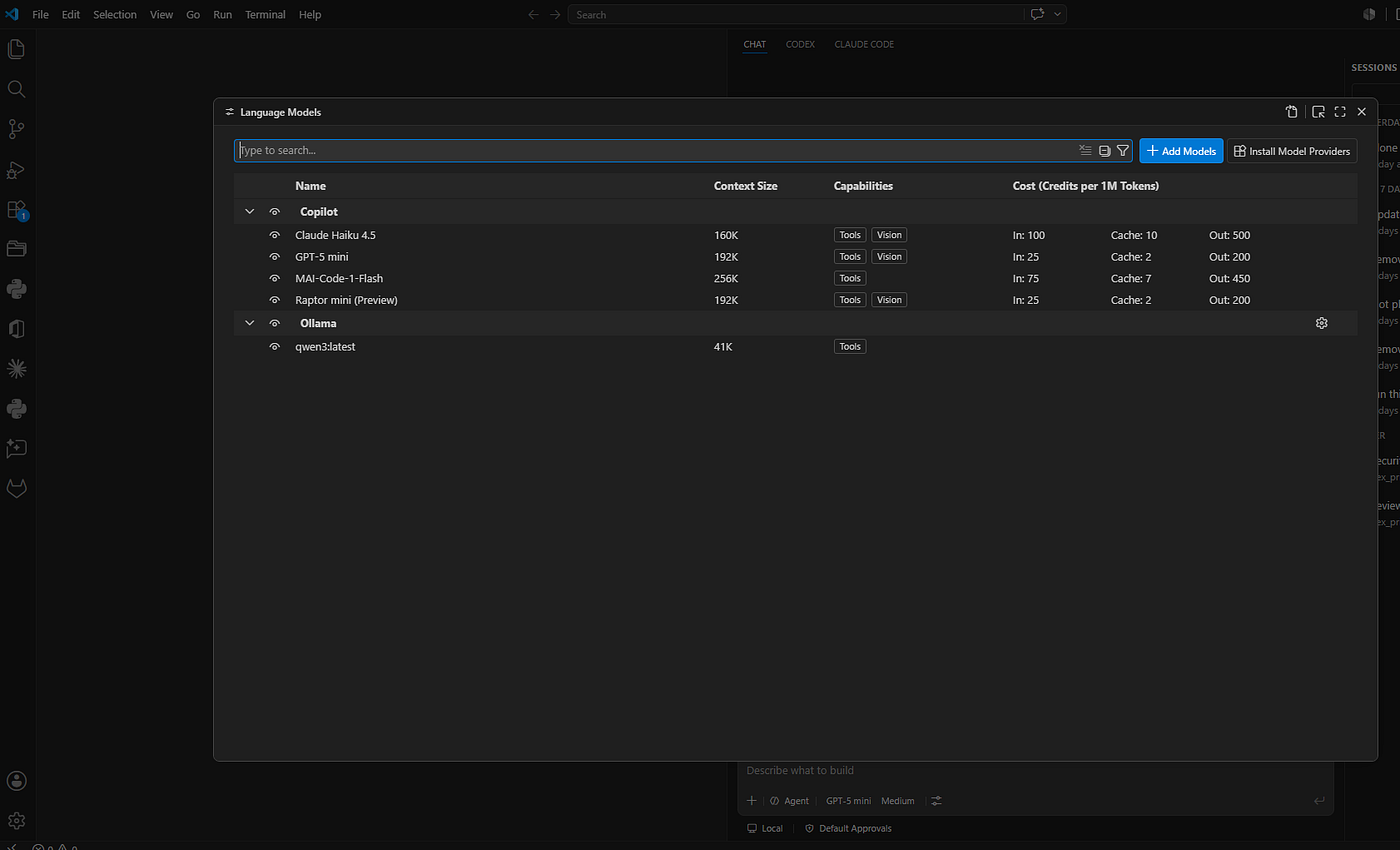Viewport: 1400px width, 850px height.
Task: Maximize the Language Models dialog
Action: pos(1340,112)
